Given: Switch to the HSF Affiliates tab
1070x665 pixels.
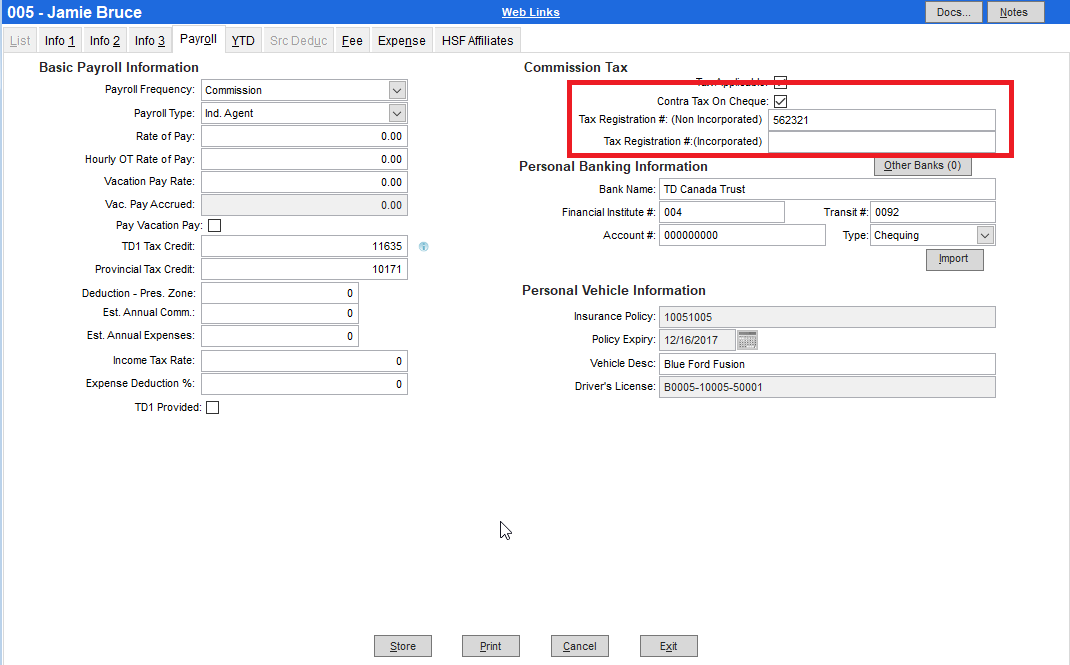Looking at the screenshot, I should click(476, 40).
